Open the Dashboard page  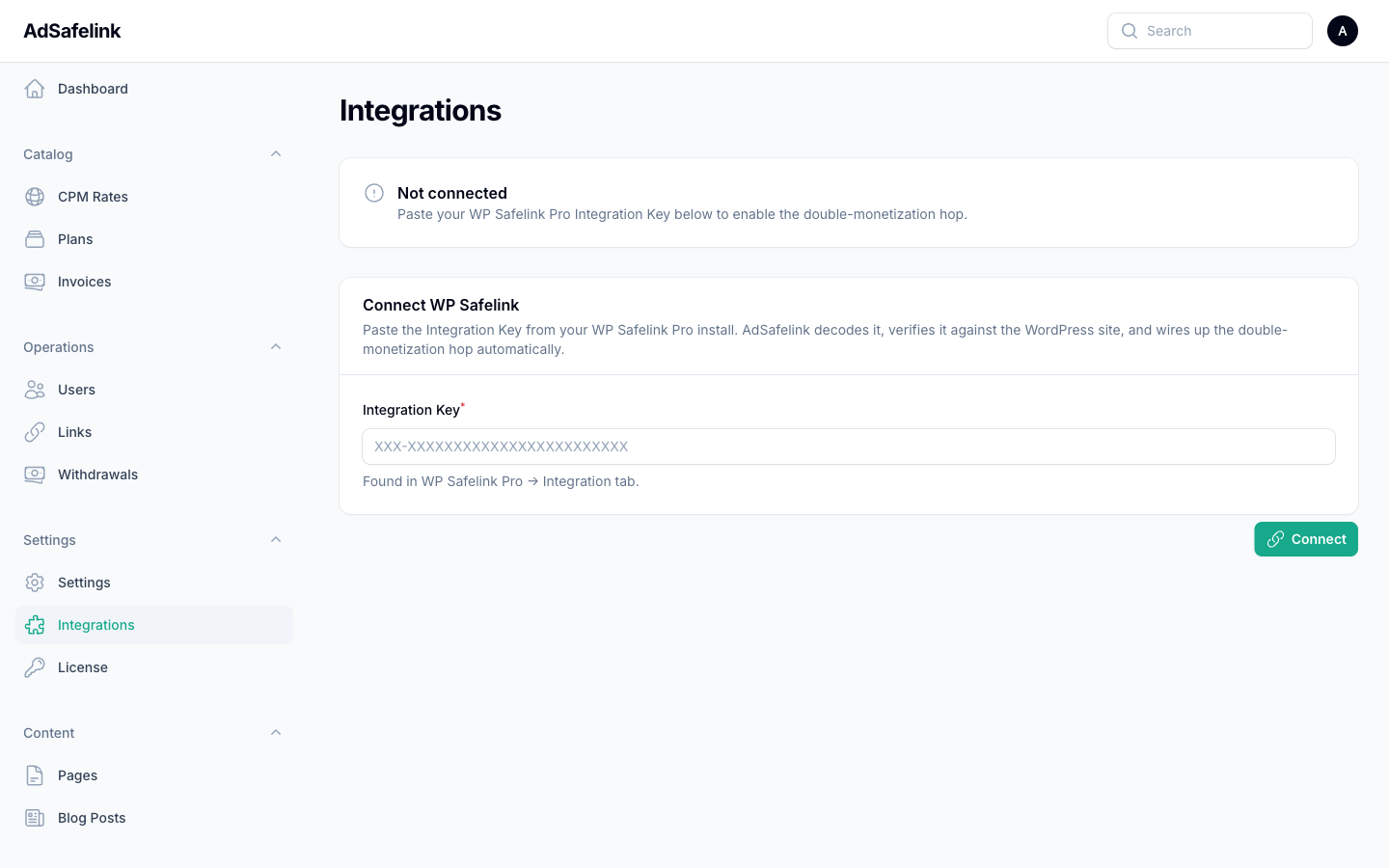coord(154,89)
